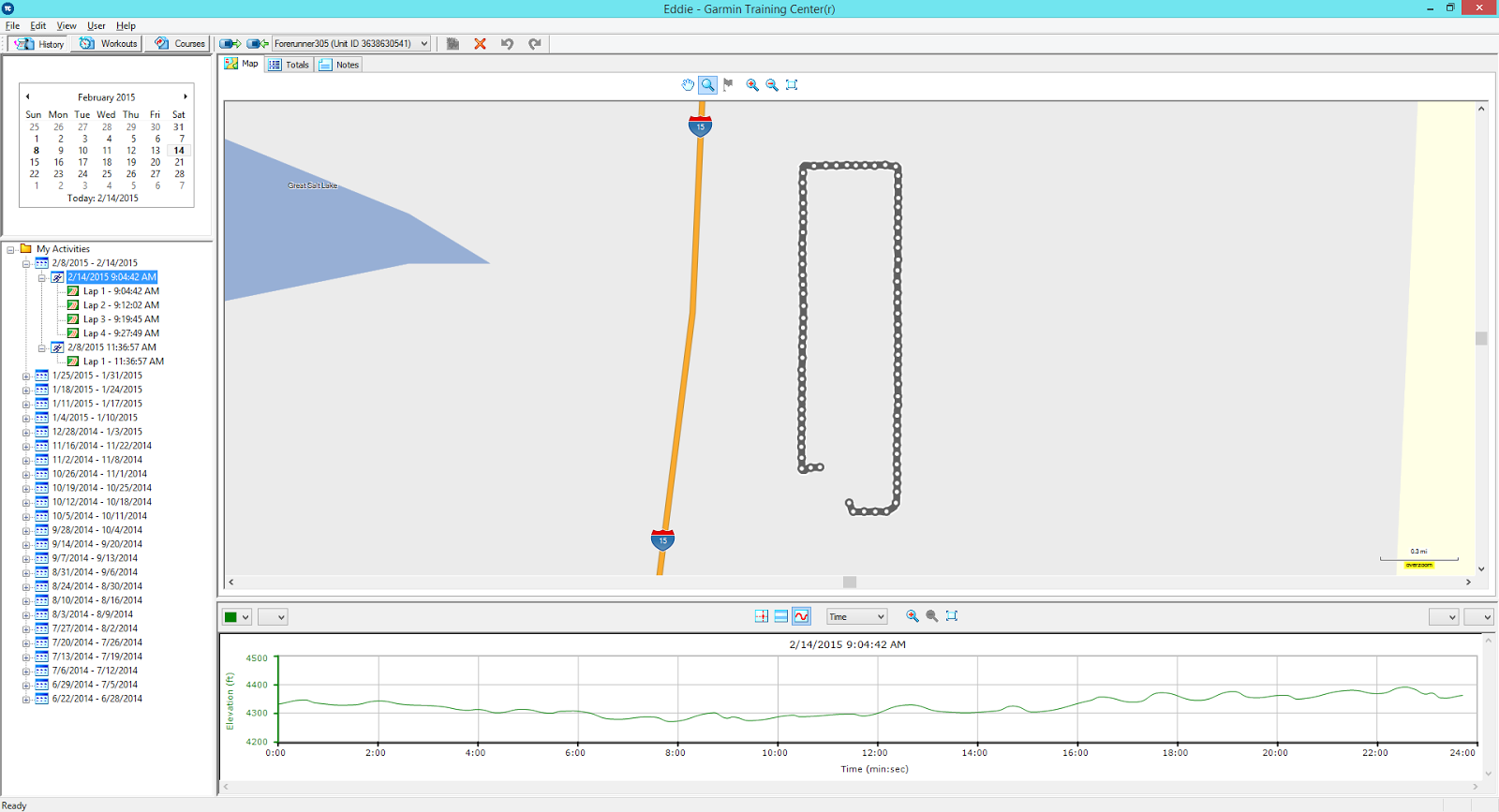Click the map scroll down arrow
Image resolution: width=1499 pixels, height=812 pixels.
coord(1481,568)
